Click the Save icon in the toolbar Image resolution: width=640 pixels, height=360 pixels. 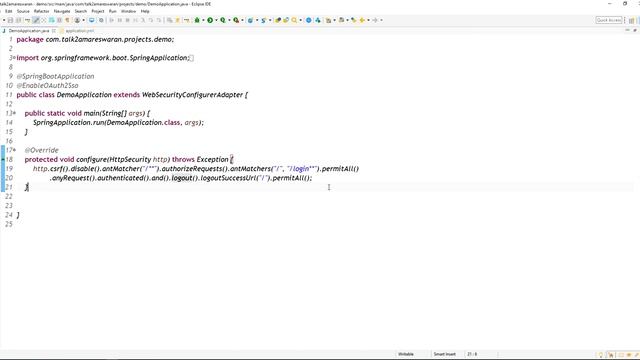point(10,20)
